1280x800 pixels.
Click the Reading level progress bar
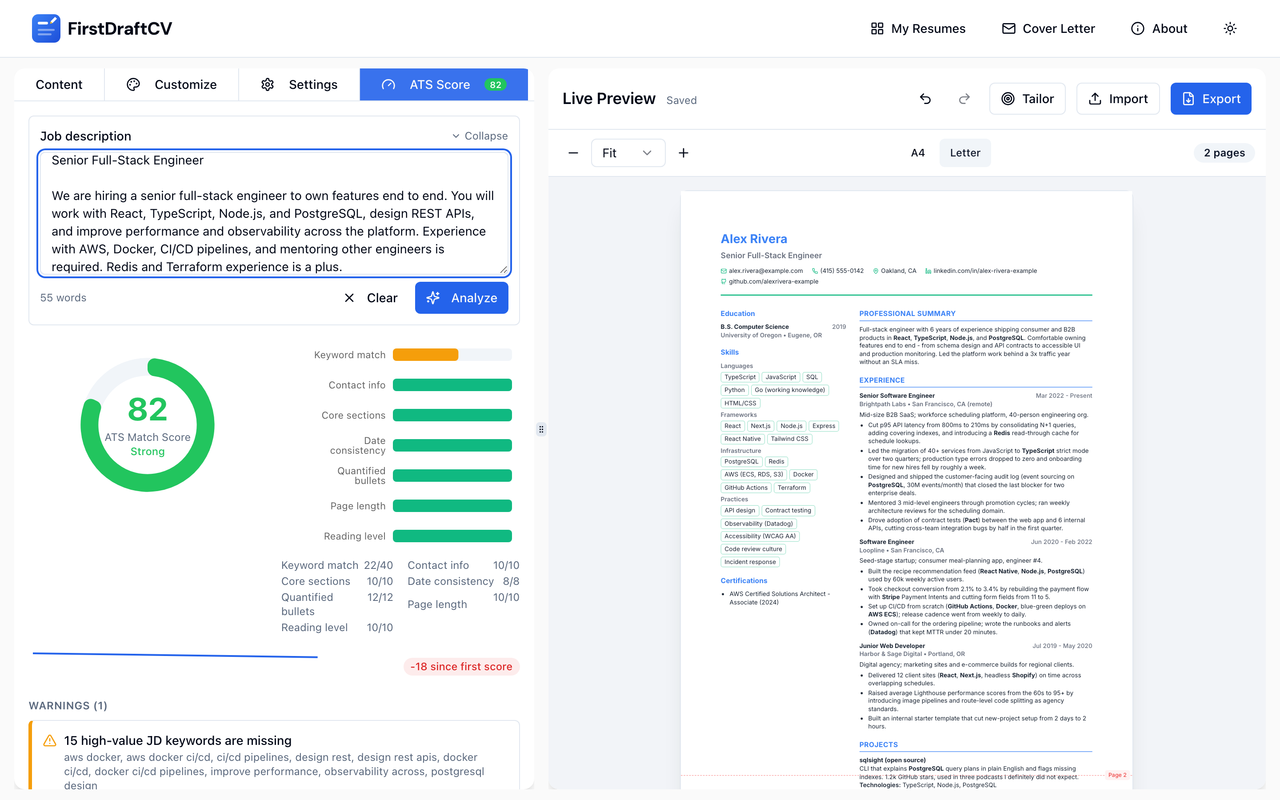point(452,536)
